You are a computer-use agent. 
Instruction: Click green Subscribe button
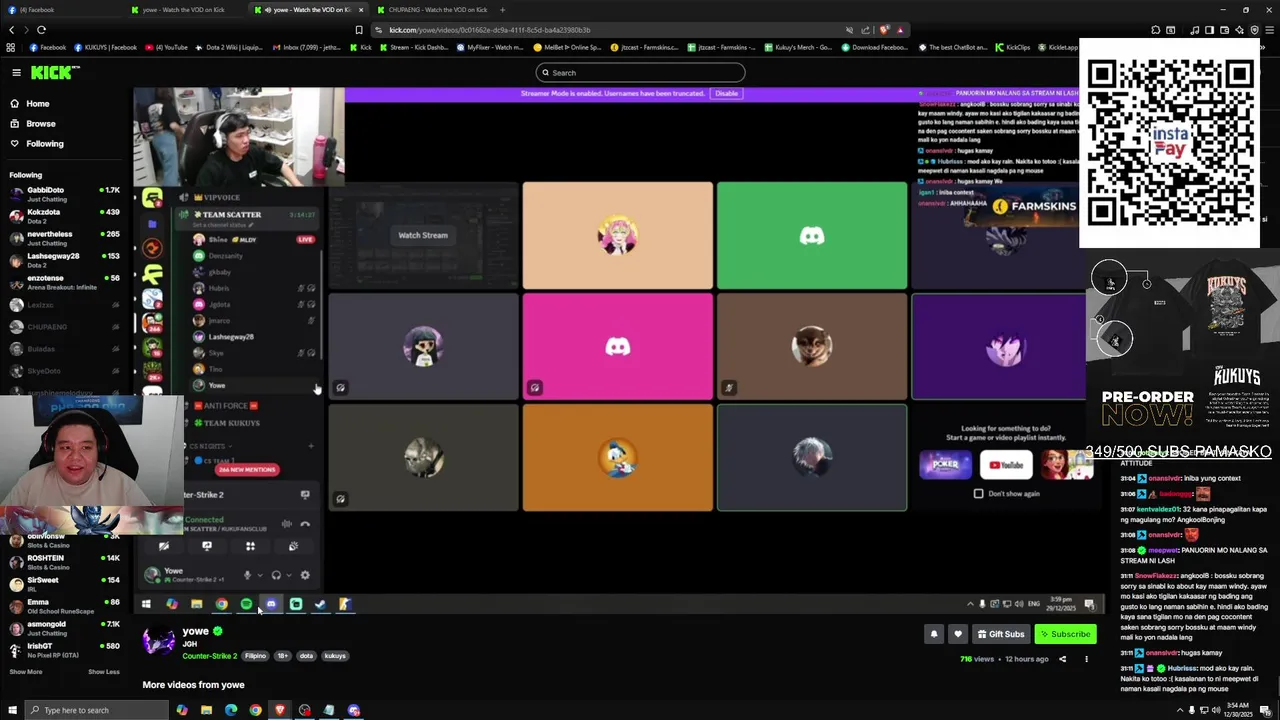pos(1065,634)
